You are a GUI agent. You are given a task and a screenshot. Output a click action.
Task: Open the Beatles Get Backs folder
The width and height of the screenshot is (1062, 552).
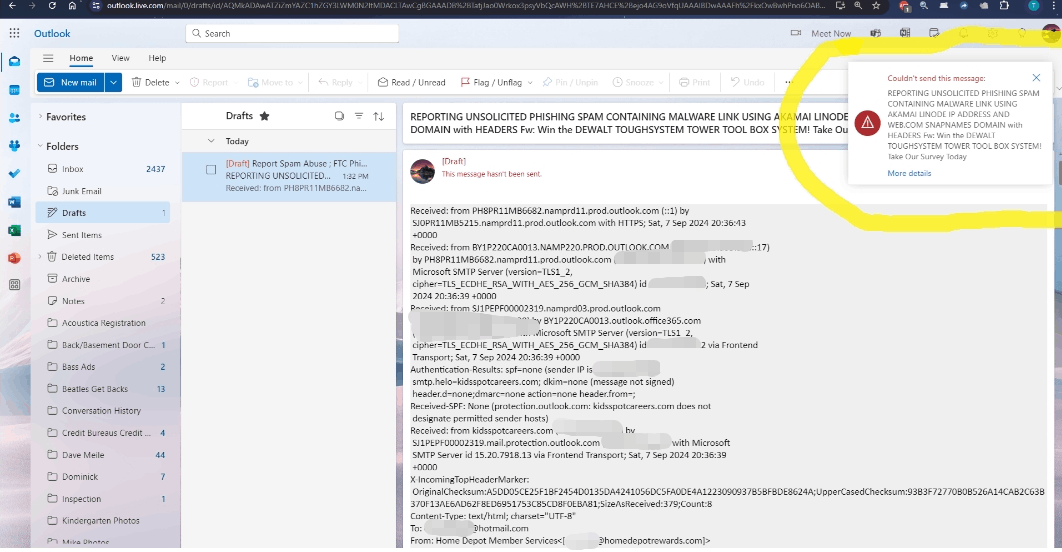tap(102, 389)
